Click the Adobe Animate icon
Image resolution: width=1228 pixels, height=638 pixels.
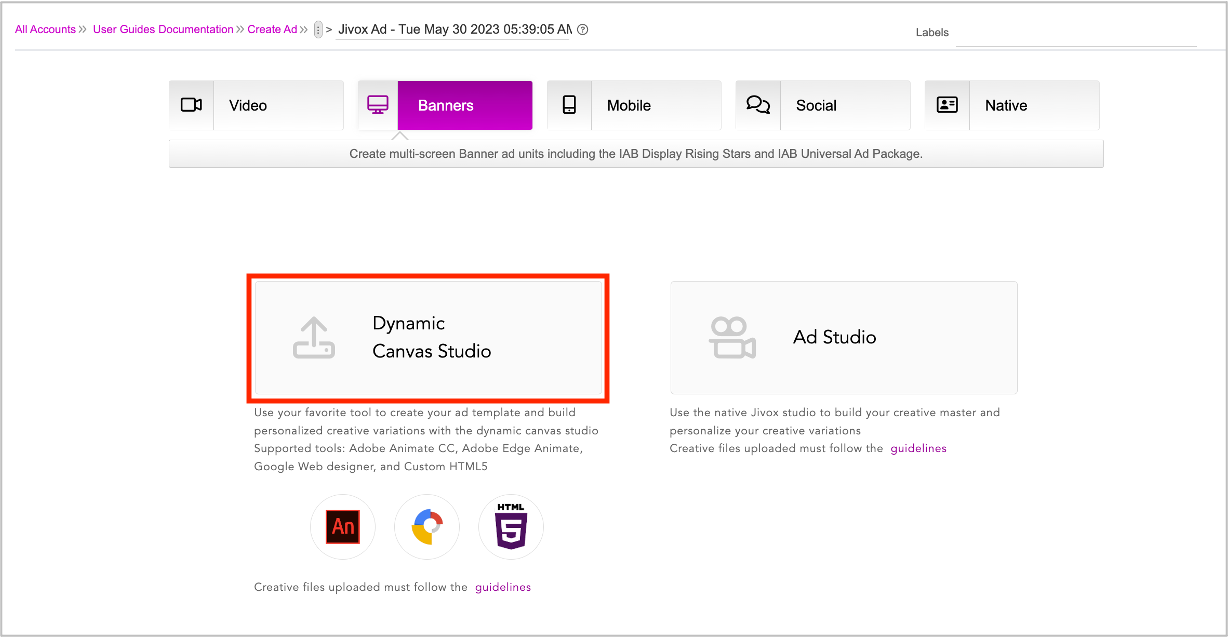click(343, 527)
